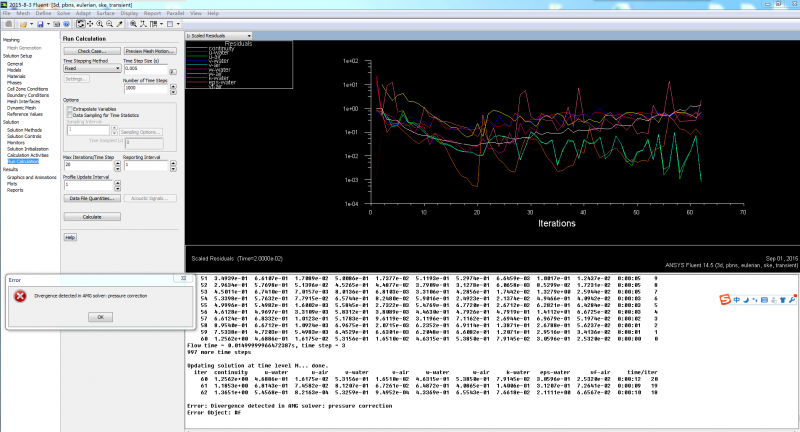Click the Calculate button
Viewport: 800px width, 432px height.
(x=92, y=216)
